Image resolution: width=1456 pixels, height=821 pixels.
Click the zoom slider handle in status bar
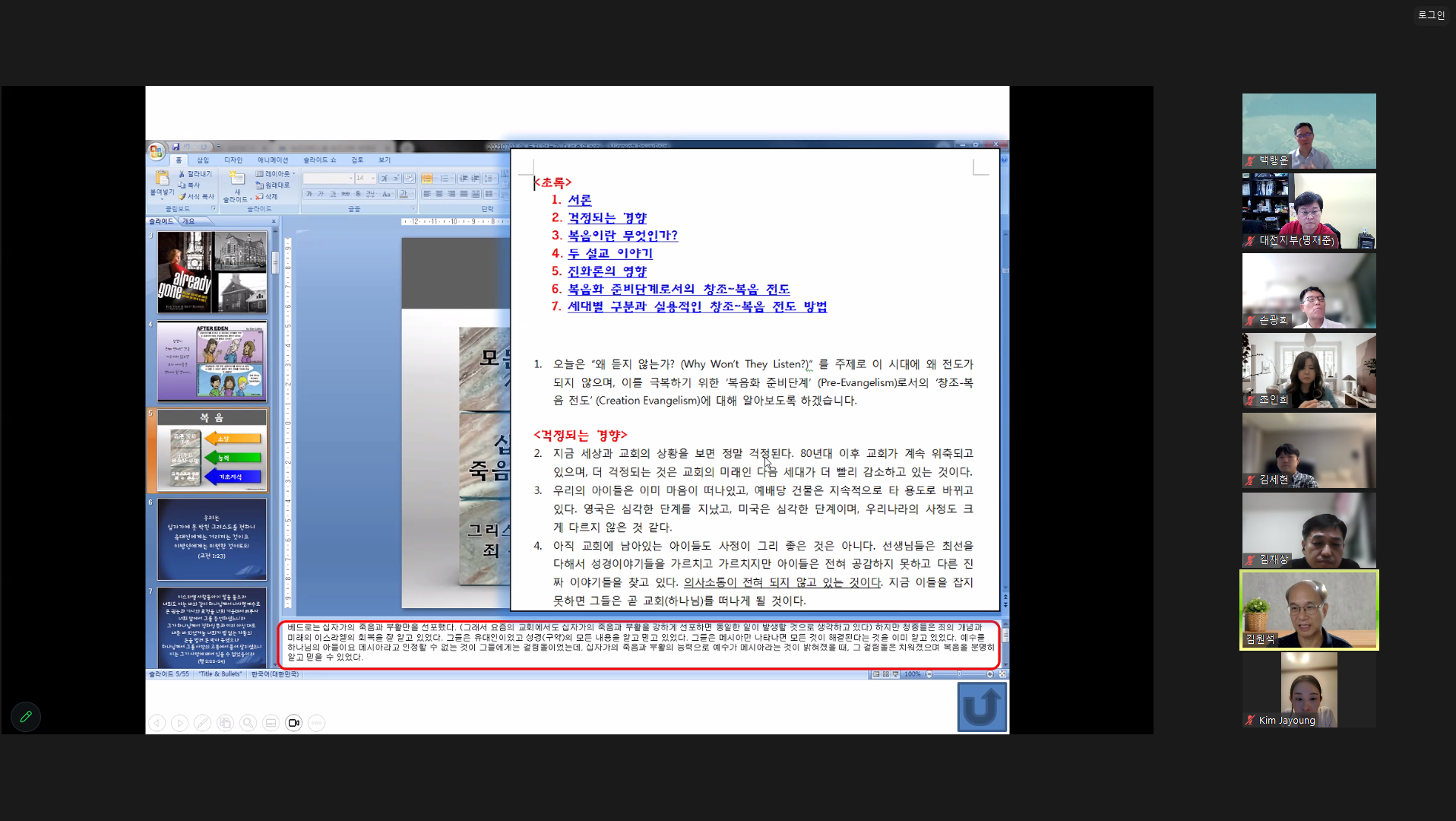(959, 674)
